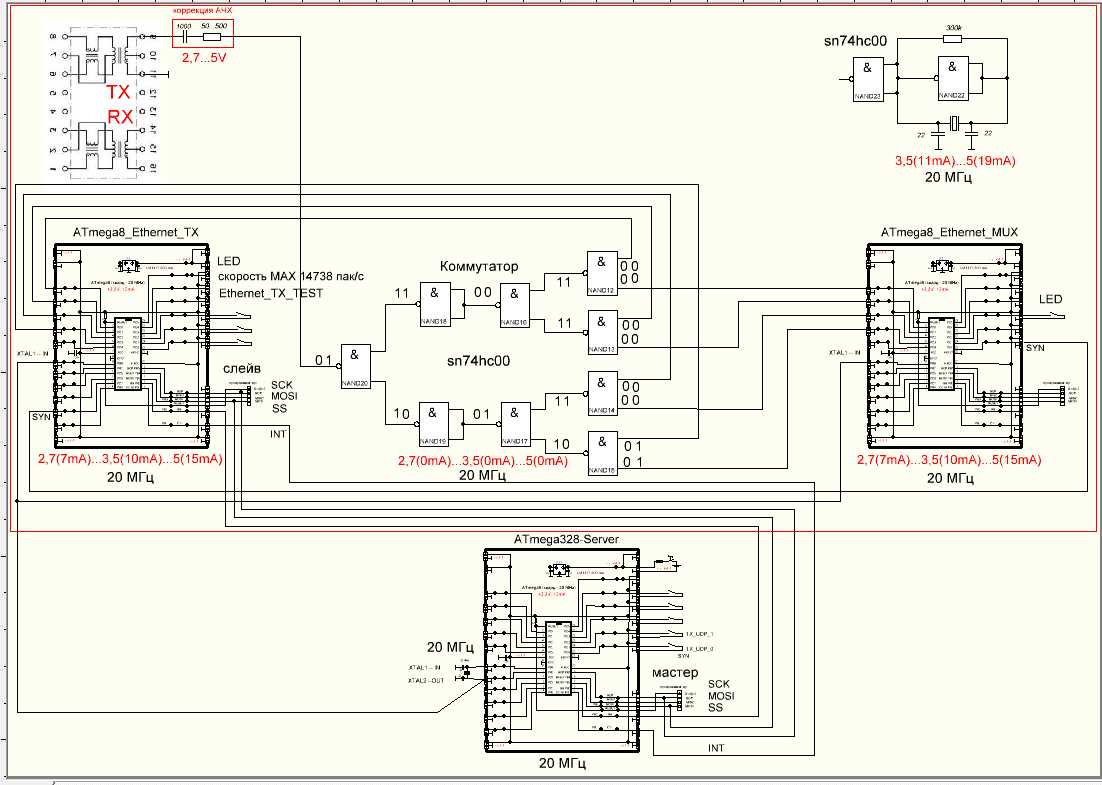Click the NAND17 logic gate

[x=515, y=419]
